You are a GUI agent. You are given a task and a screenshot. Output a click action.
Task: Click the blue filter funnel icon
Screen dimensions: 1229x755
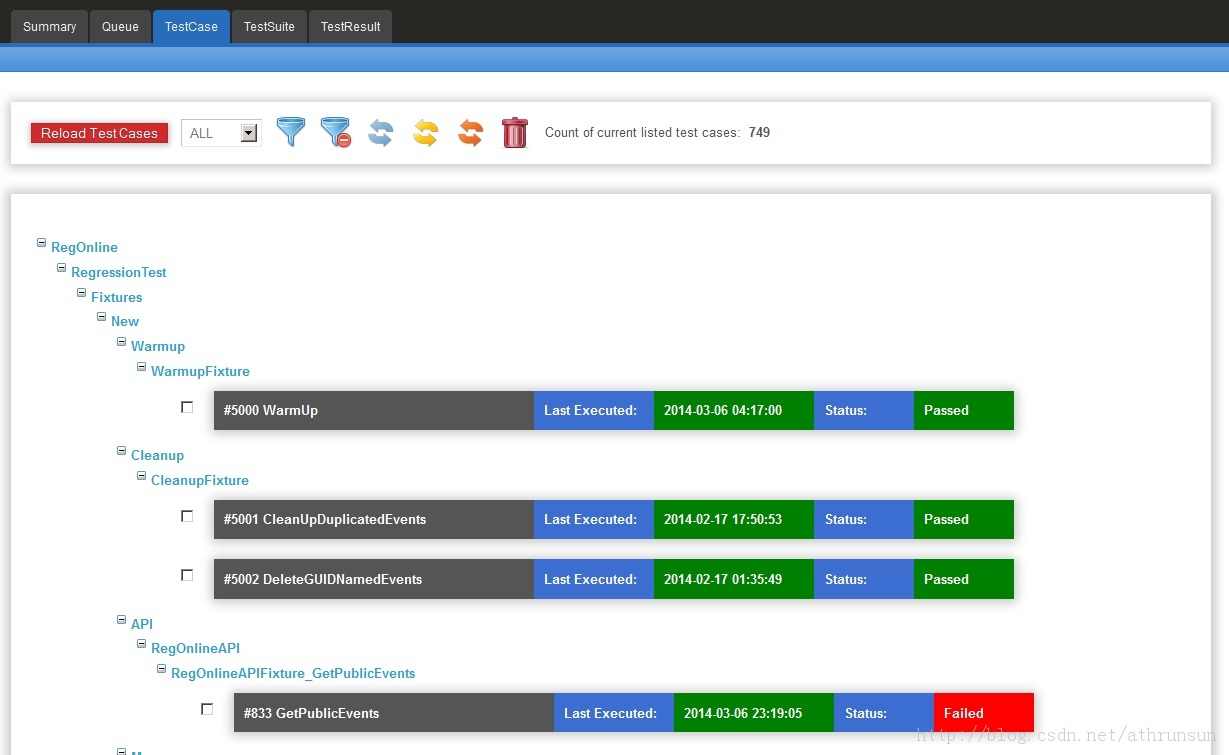290,132
